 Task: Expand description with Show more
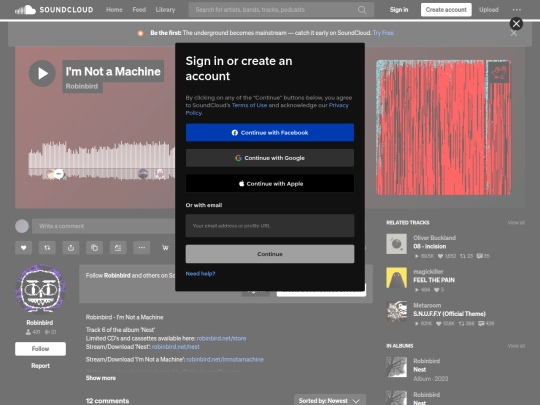(x=101, y=378)
